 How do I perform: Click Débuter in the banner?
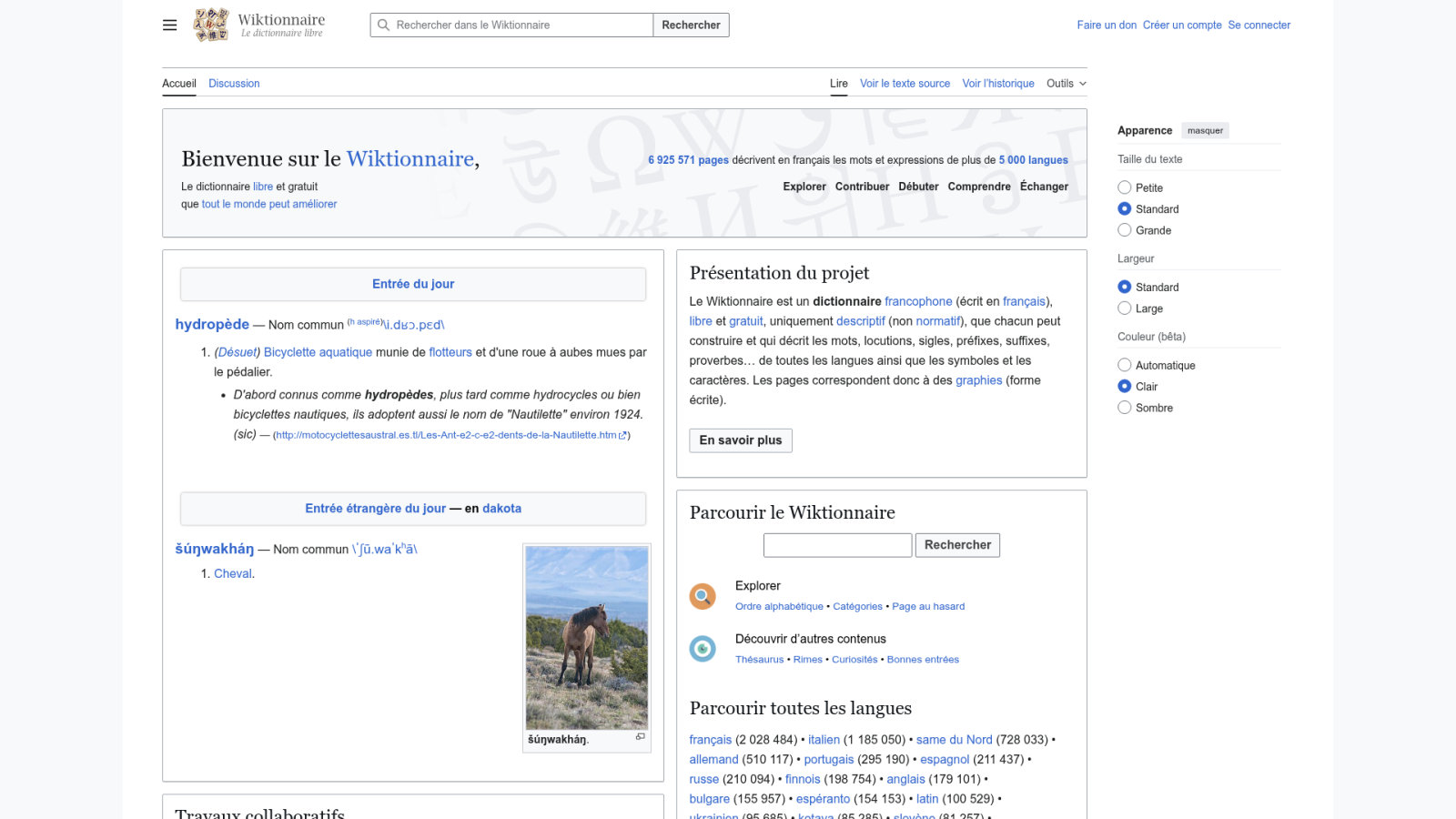[x=918, y=187]
